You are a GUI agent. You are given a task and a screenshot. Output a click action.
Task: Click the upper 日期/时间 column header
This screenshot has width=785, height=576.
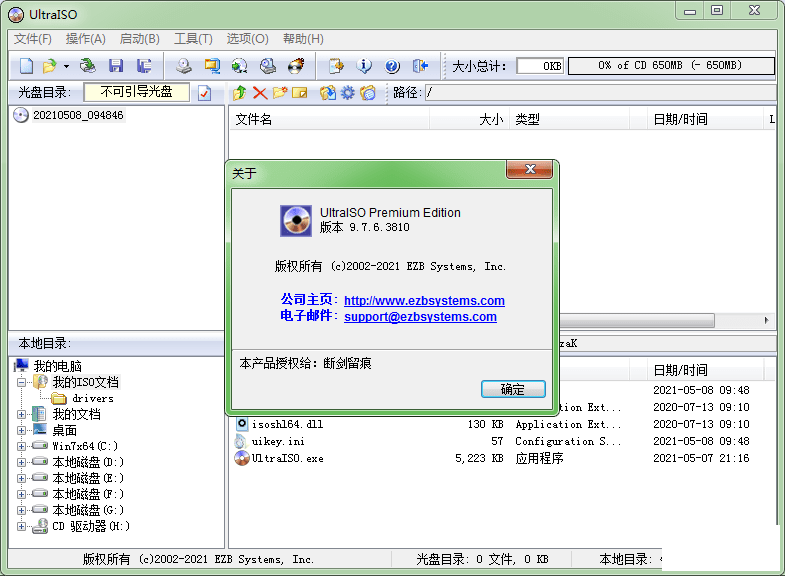(x=705, y=120)
